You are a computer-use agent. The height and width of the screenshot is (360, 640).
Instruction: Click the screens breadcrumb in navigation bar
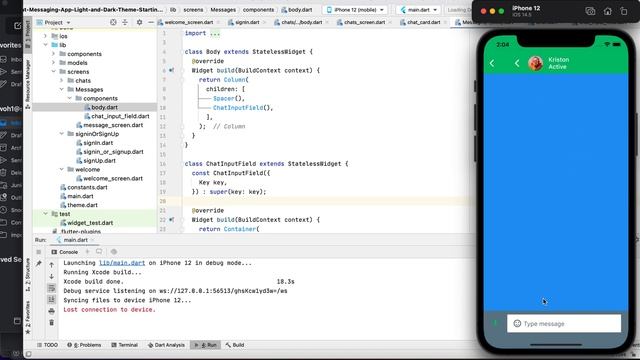pyautogui.click(x=193, y=9)
